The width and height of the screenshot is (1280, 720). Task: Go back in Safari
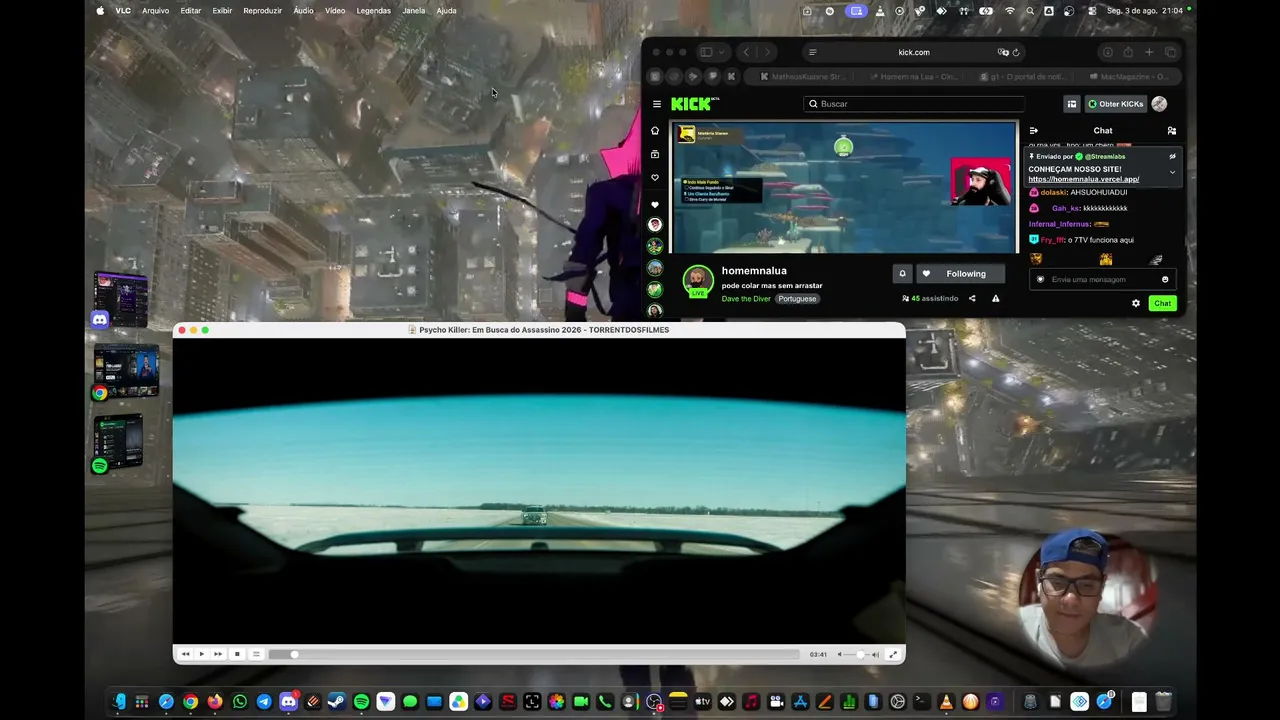[746, 52]
